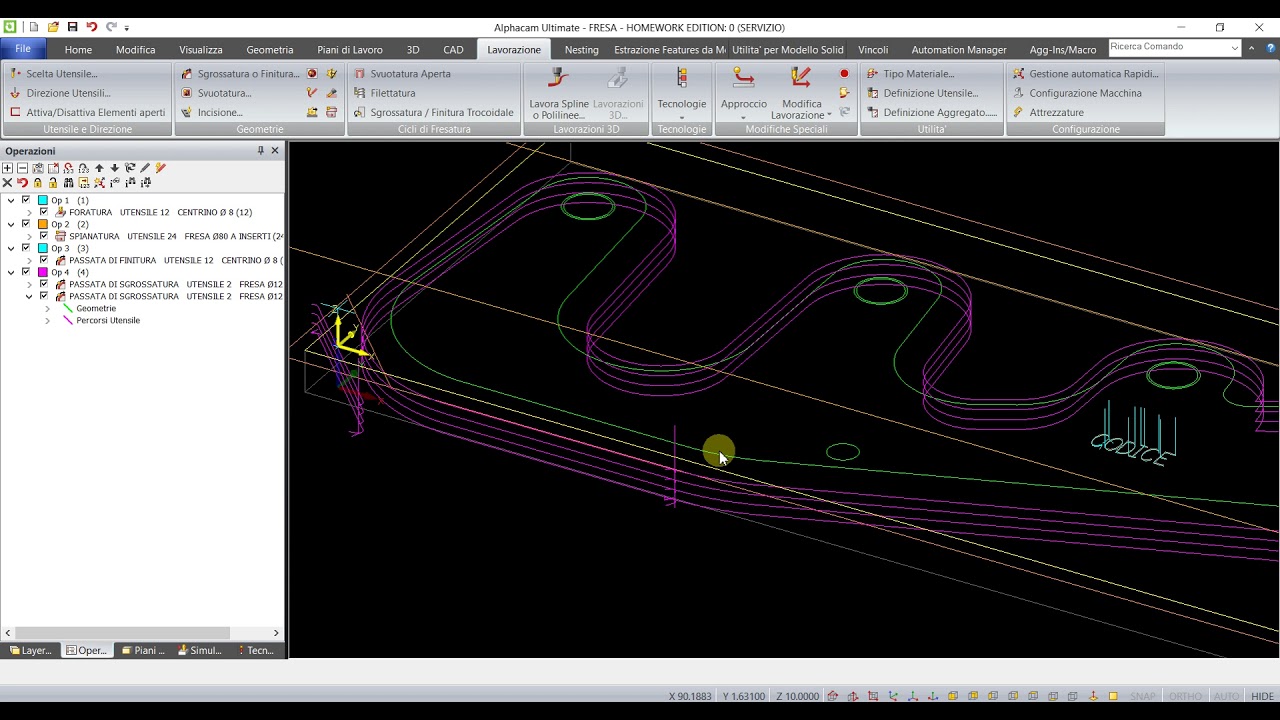The width and height of the screenshot is (1280, 720).
Task: Open the File menu
Action: pos(23,49)
